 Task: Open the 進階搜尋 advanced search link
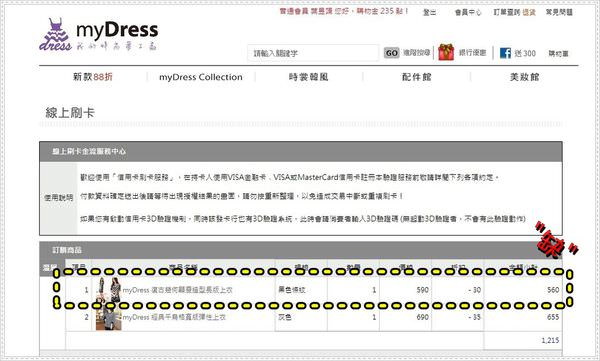417,53
